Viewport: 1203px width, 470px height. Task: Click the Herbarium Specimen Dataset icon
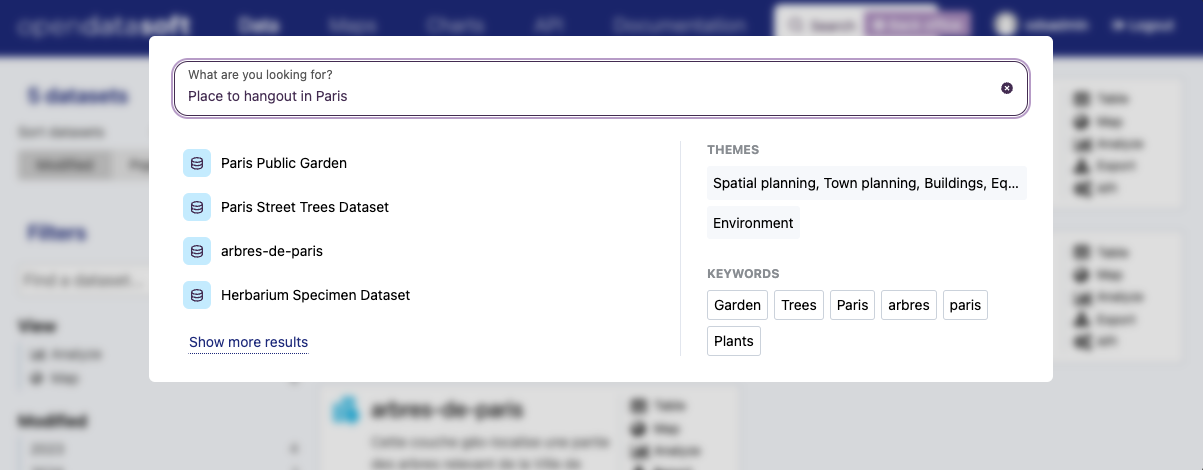[197, 295]
